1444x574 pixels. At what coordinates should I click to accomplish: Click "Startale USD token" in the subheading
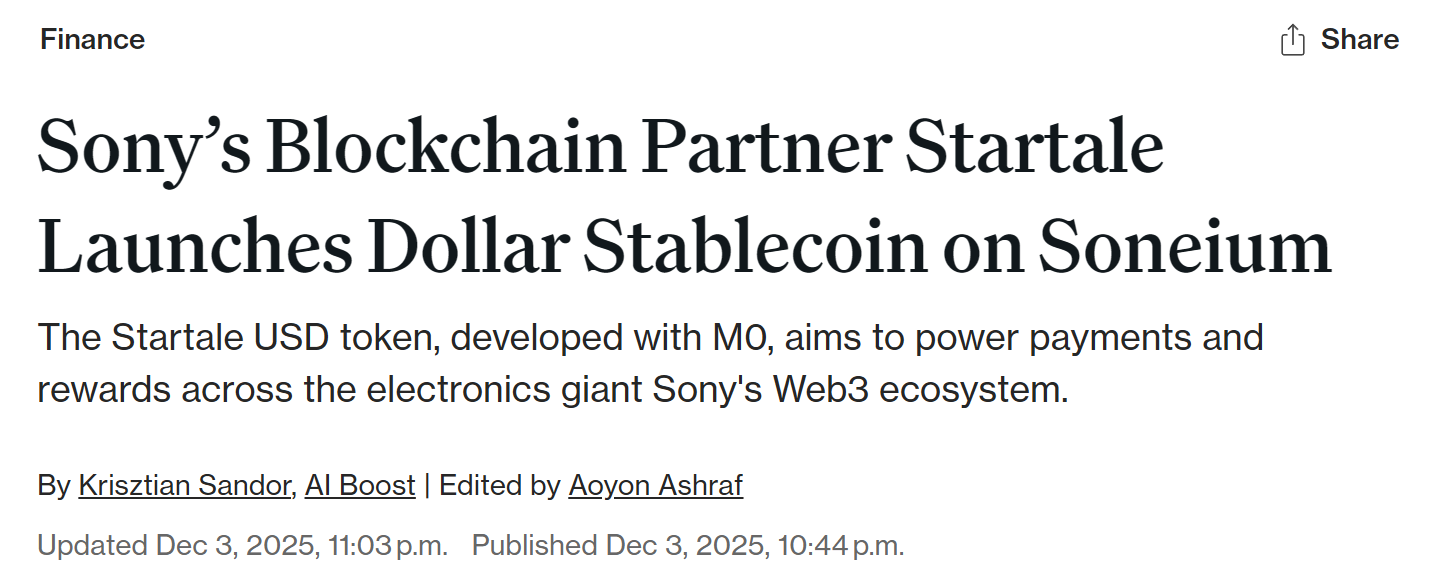tap(238, 338)
